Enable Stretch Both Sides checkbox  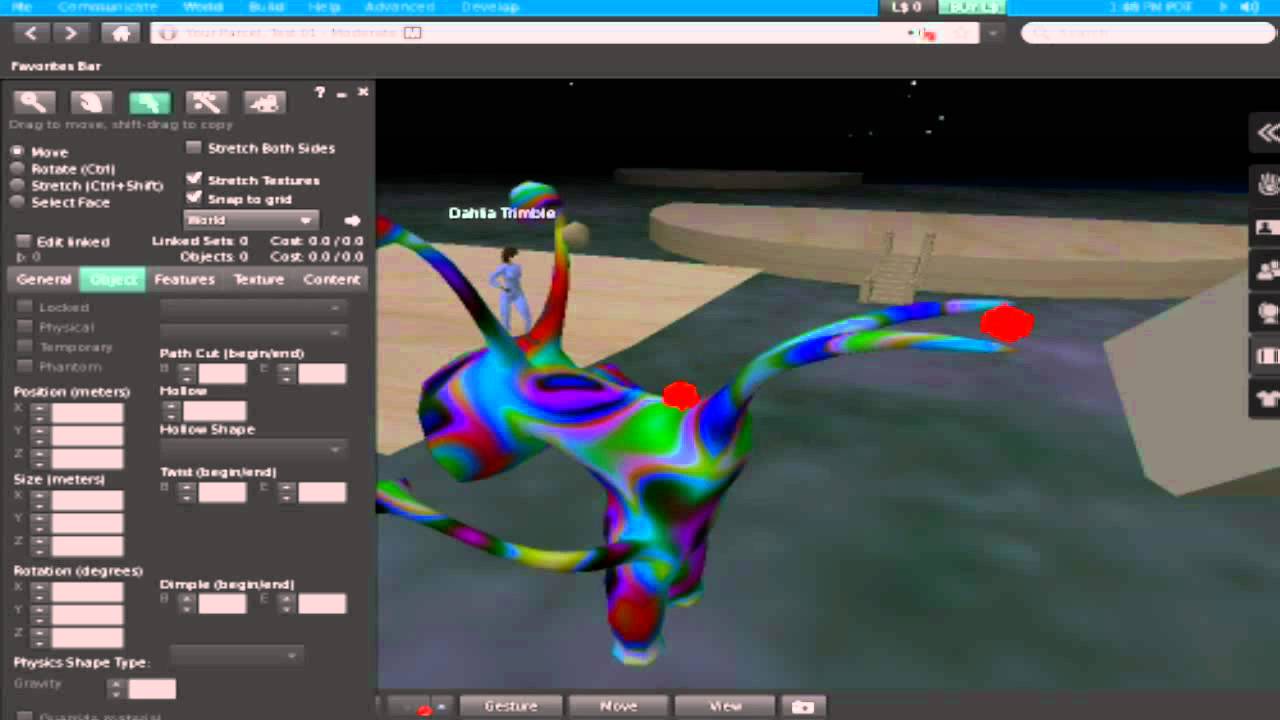click(x=194, y=148)
